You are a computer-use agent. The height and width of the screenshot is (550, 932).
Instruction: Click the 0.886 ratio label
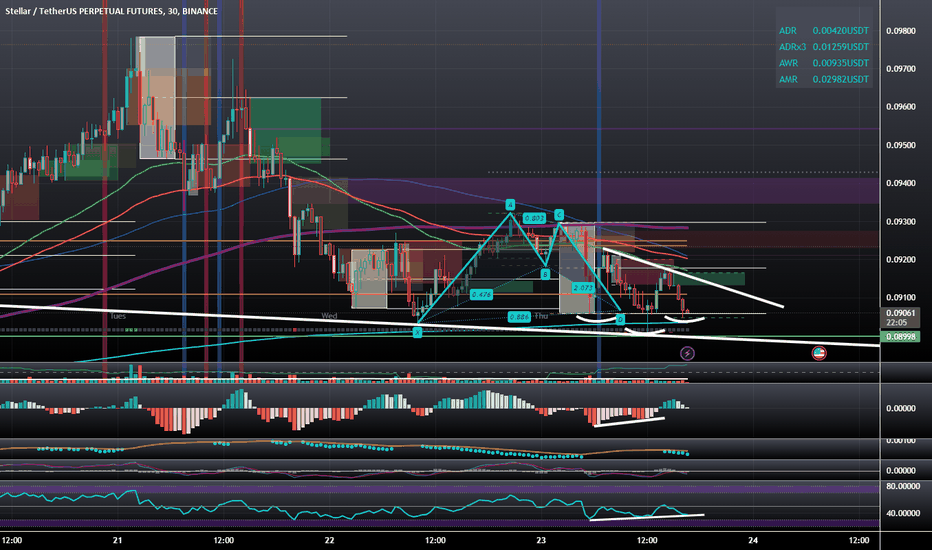point(519,317)
